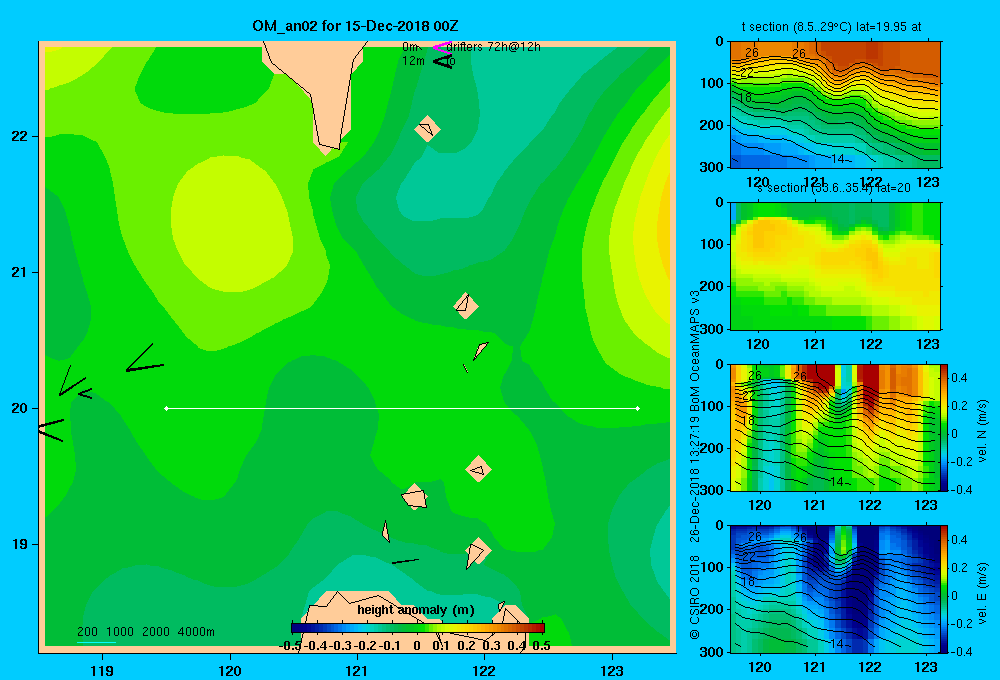Open the salinity 's section' plot panel
This screenshot has width=1000, height=680.
click(835, 266)
